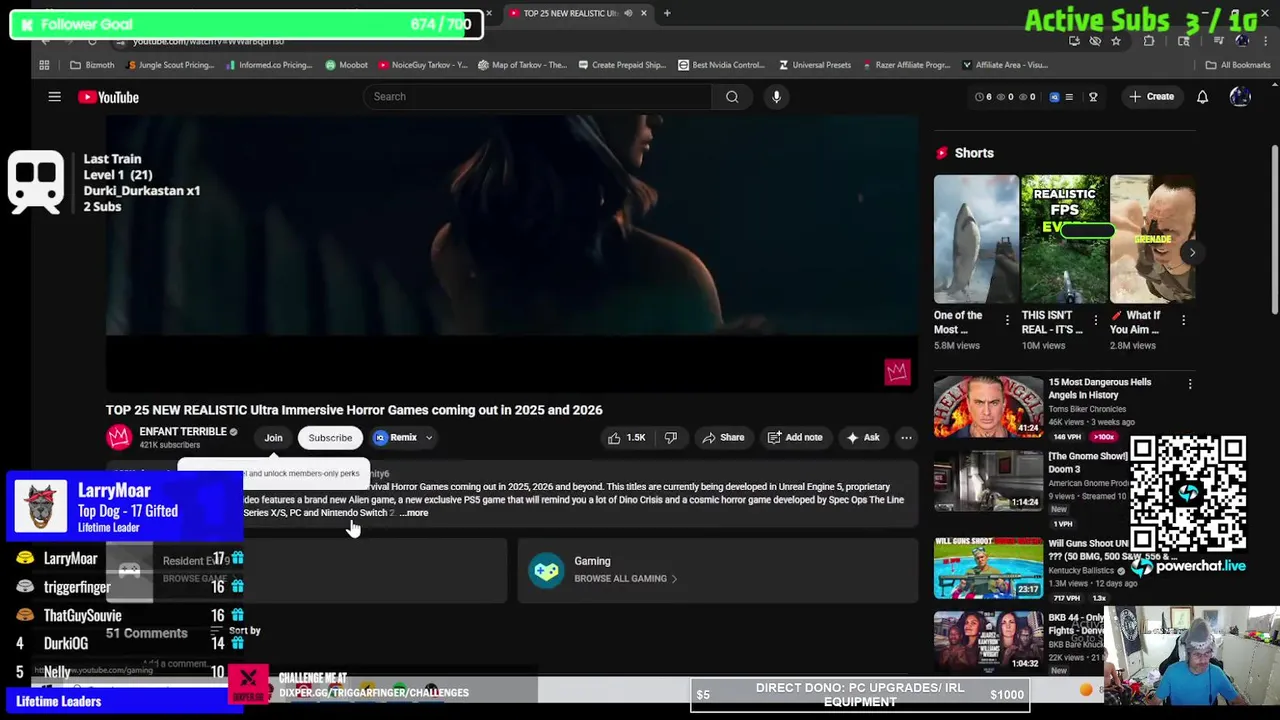1280x720 pixels.
Task: Show next Shorts with the arrow
Action: tap(1192, 252)
